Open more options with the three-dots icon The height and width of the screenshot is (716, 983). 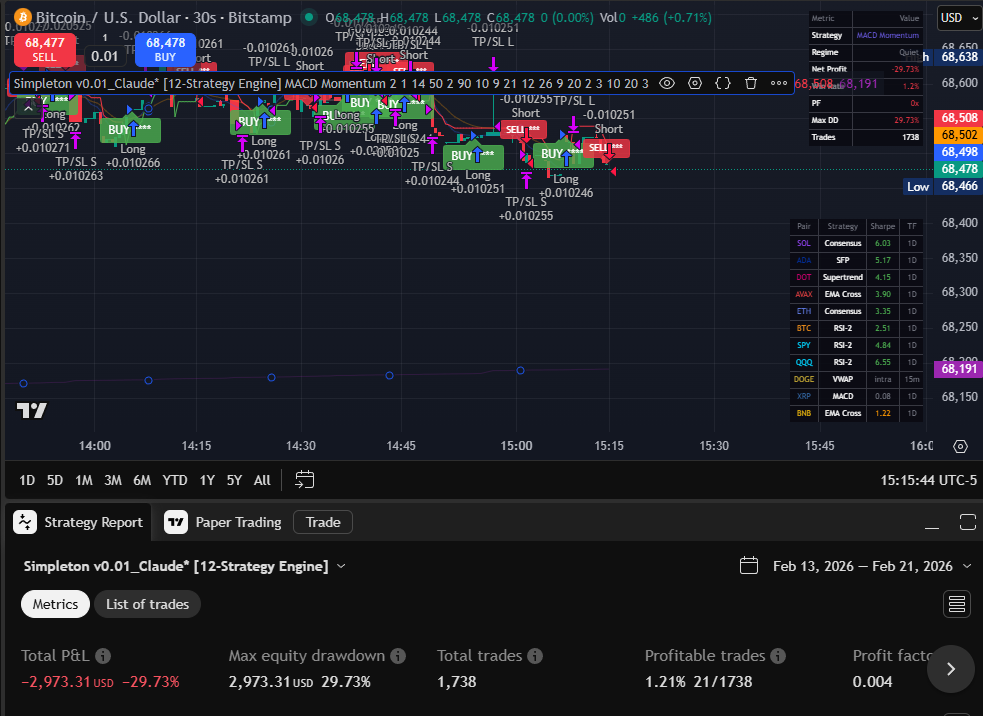(779, 83)
